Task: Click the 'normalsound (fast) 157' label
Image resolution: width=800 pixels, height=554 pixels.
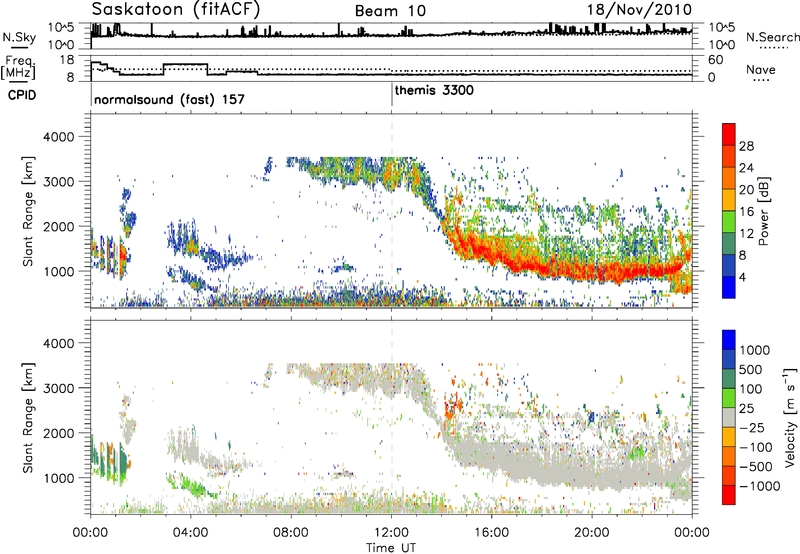Action: [x=169, y=99]
